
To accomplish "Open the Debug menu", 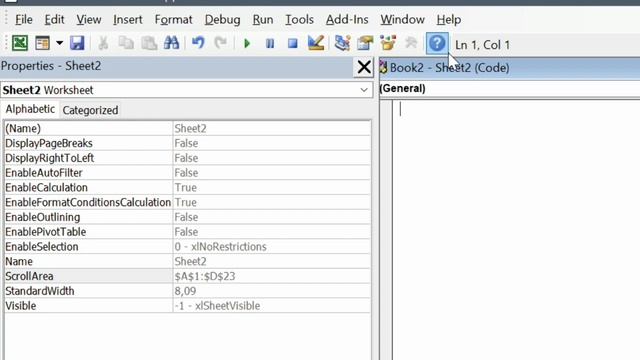I will click(222, 19).
